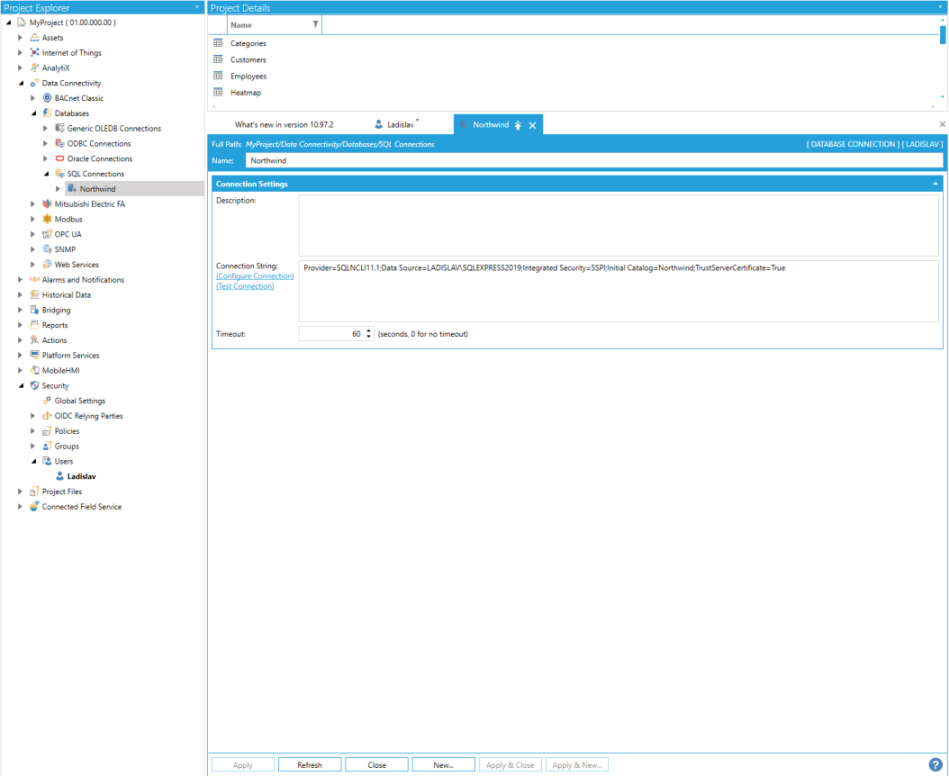Click the BACnet Classic icon in tree
The image size is (949, 776).
point(47,98)
